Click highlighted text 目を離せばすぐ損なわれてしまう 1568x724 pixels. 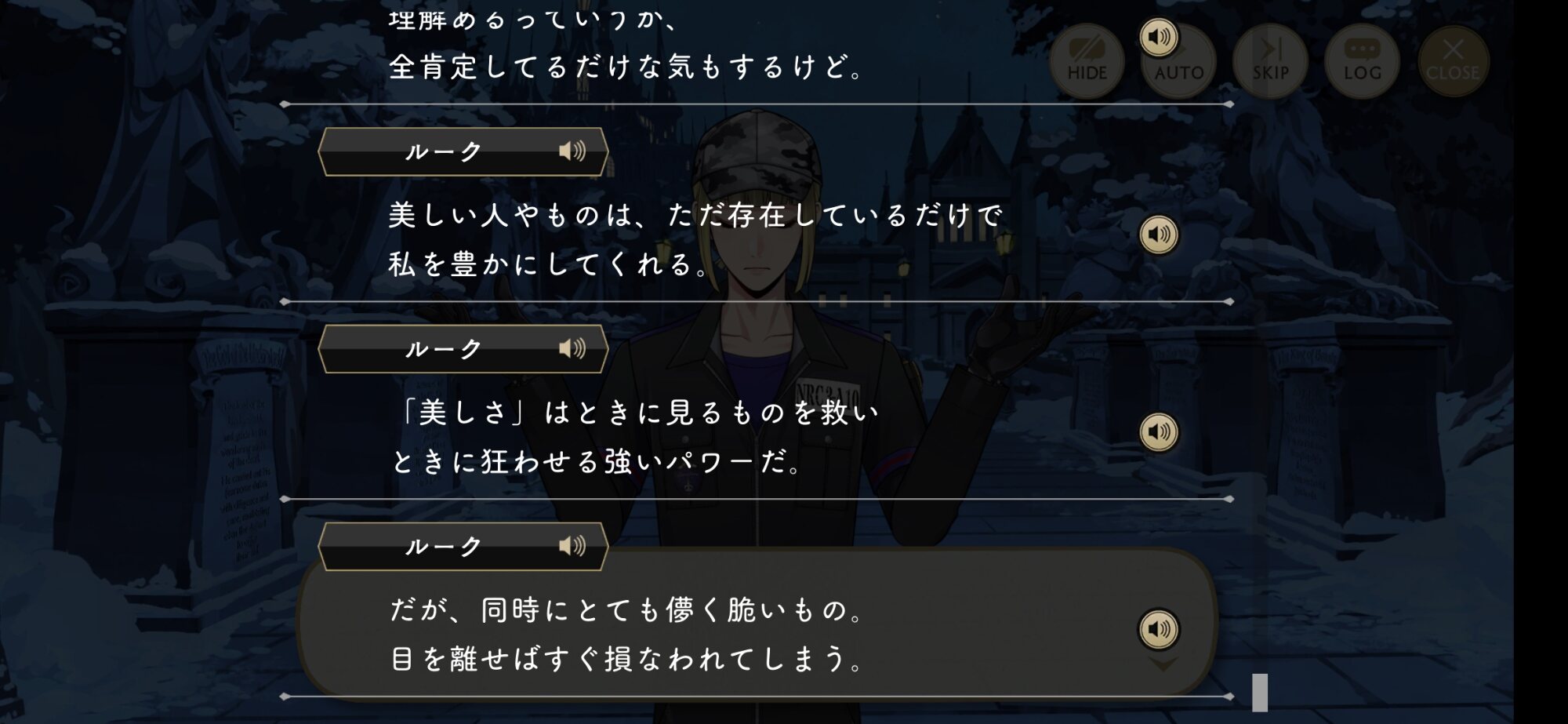click(626, 659)
